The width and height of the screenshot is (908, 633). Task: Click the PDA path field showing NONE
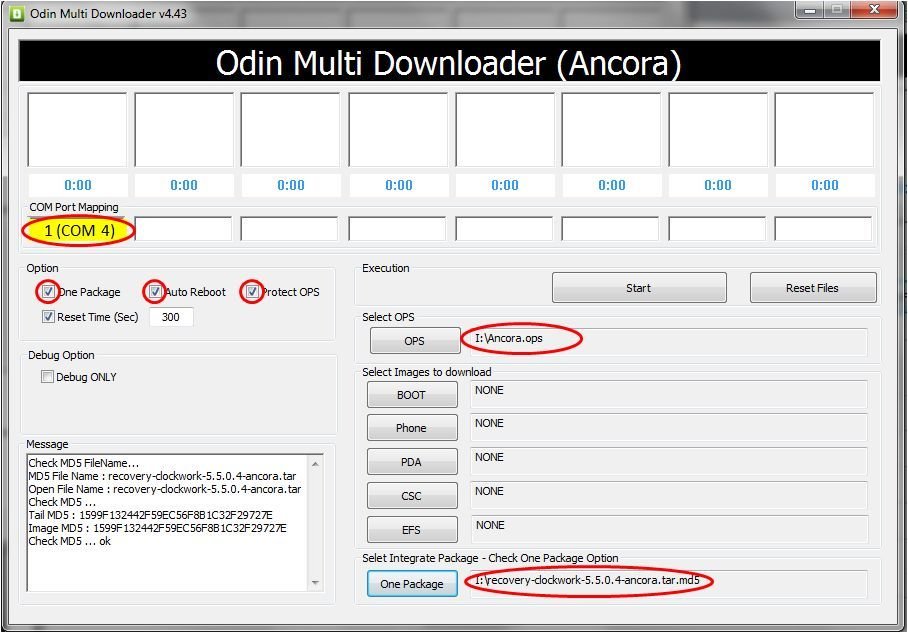click(669, 461)
